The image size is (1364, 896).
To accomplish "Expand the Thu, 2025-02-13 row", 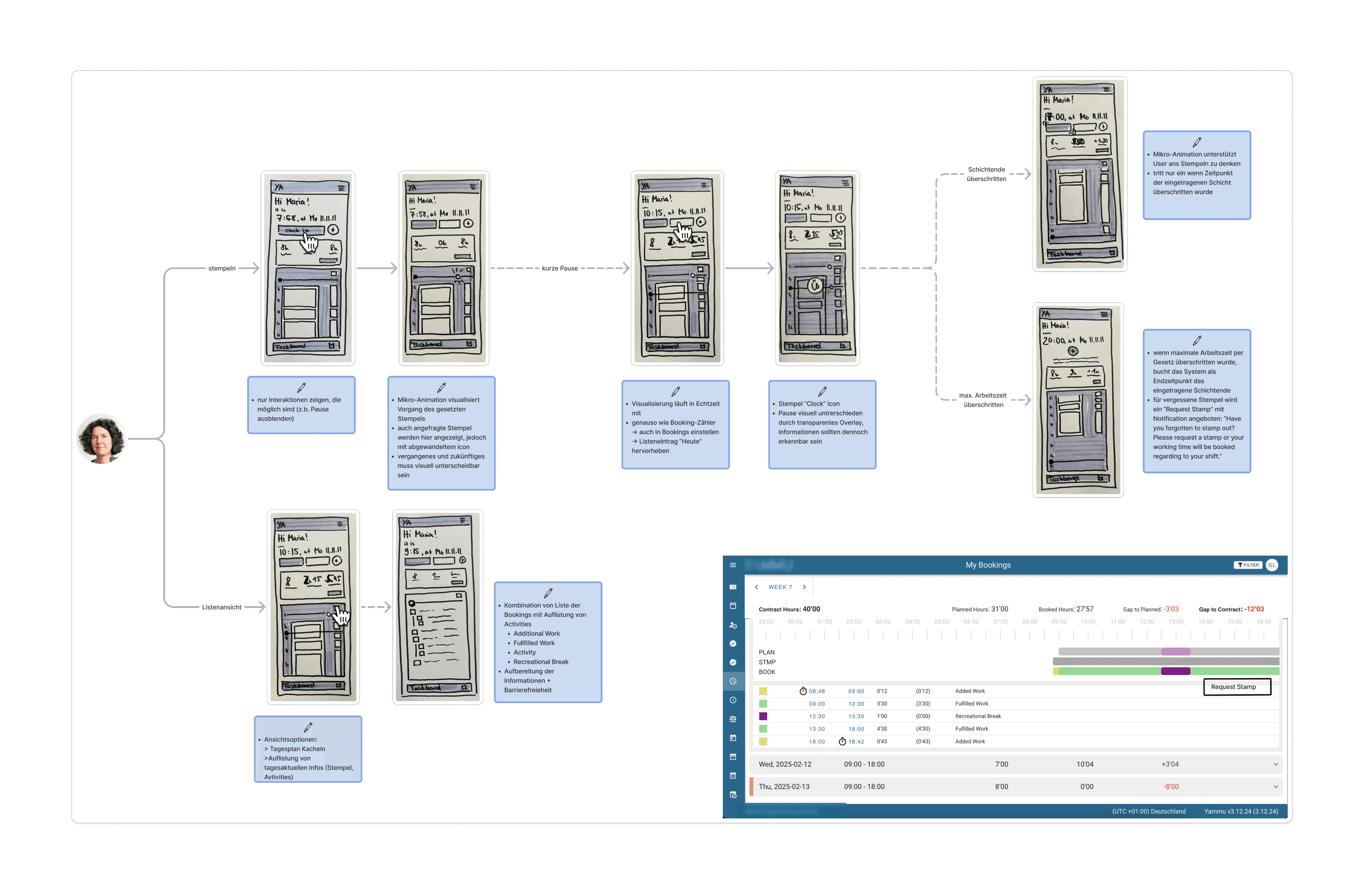I will tap(1276, 786).
